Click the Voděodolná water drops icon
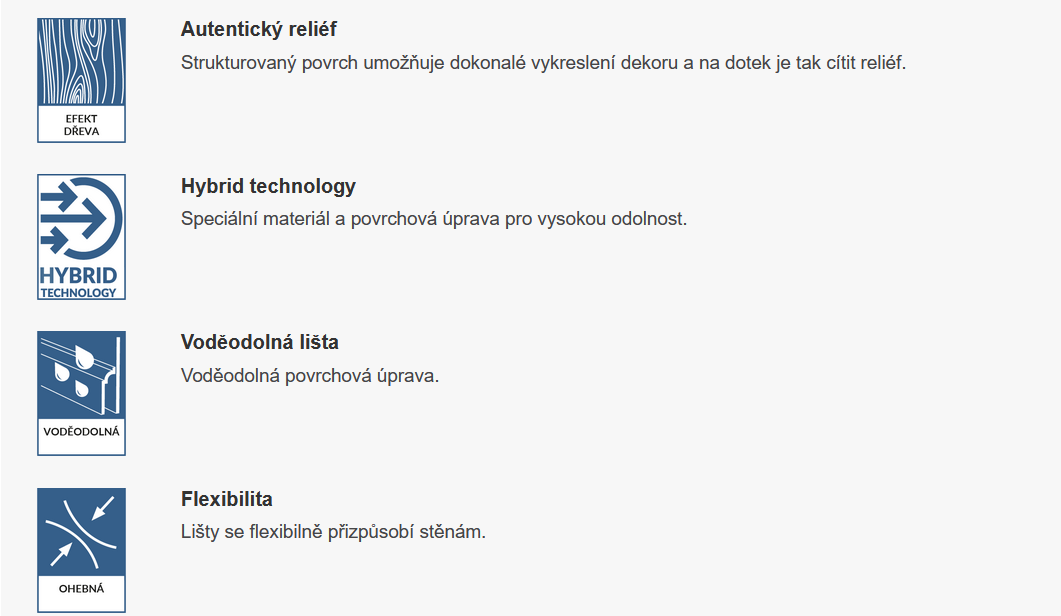 pos(81,393)
